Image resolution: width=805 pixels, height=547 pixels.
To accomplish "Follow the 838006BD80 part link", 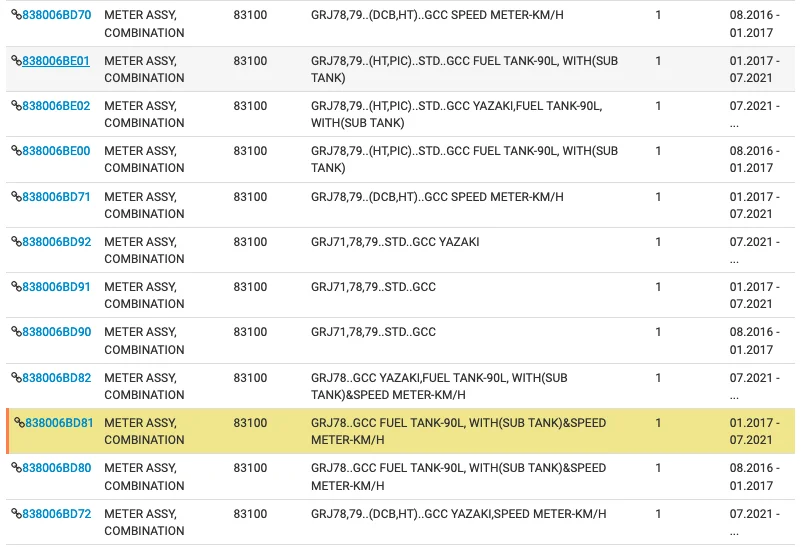I will tap(56, 468).
